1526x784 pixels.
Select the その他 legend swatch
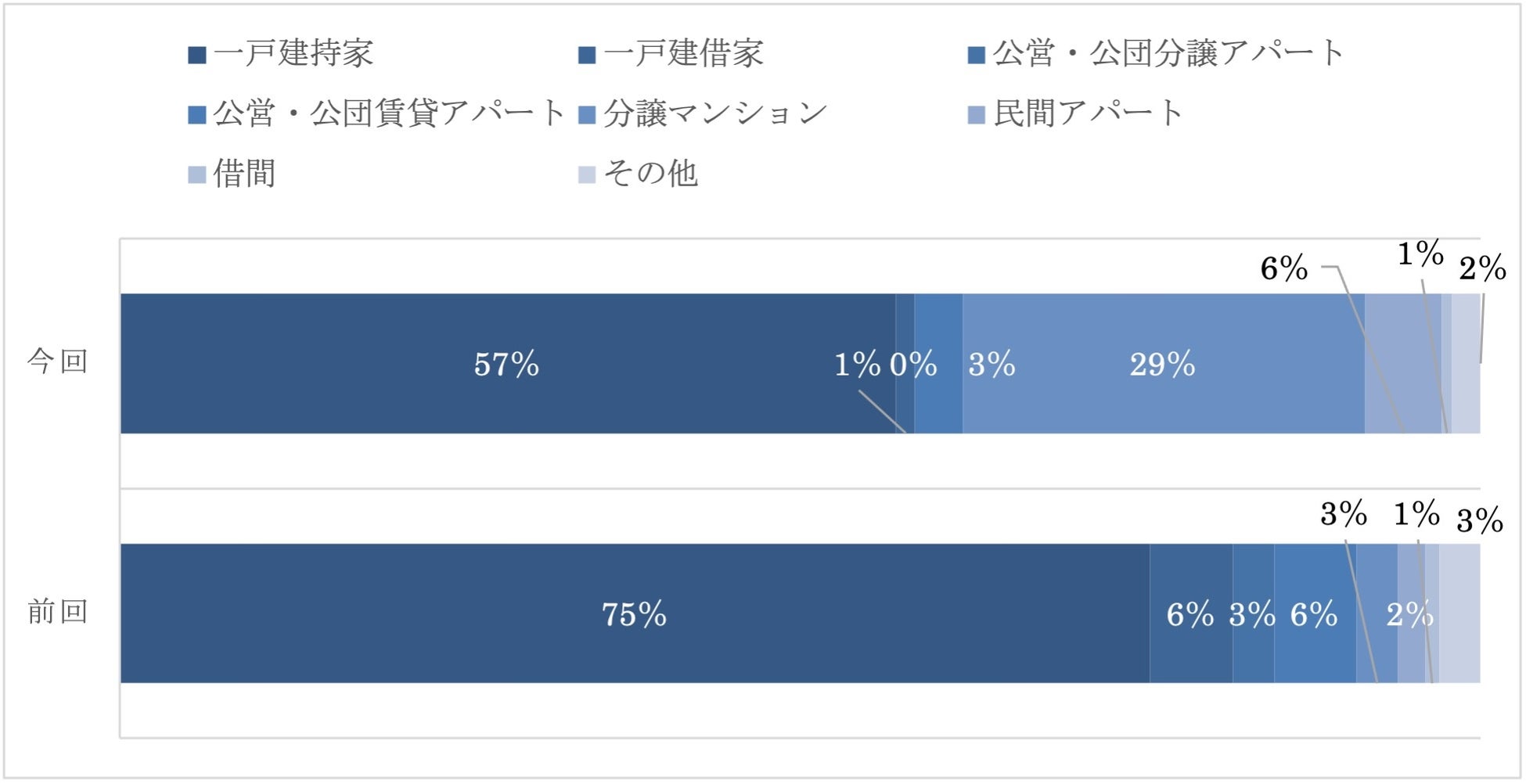coord(587,174)
